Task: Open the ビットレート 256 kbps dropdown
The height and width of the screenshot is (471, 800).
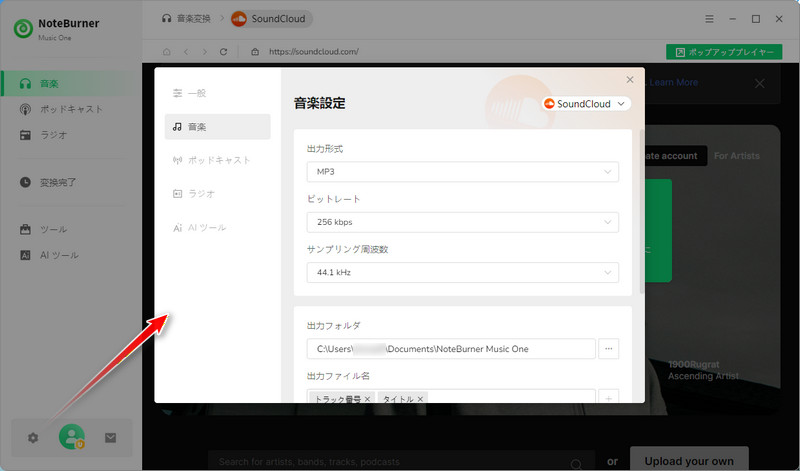Action: coord(463,222)
